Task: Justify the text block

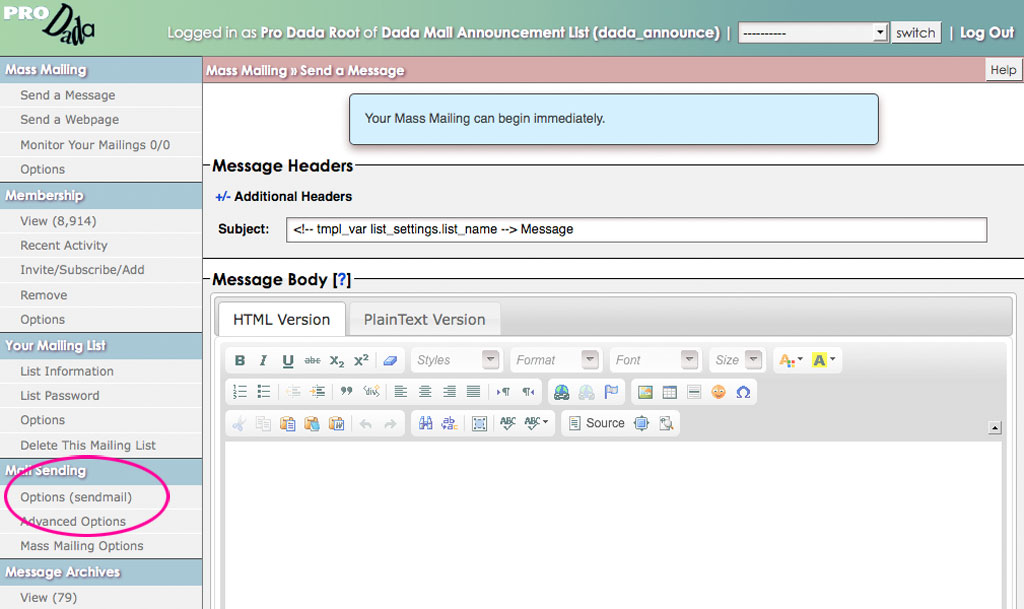Action: point(473,392)
